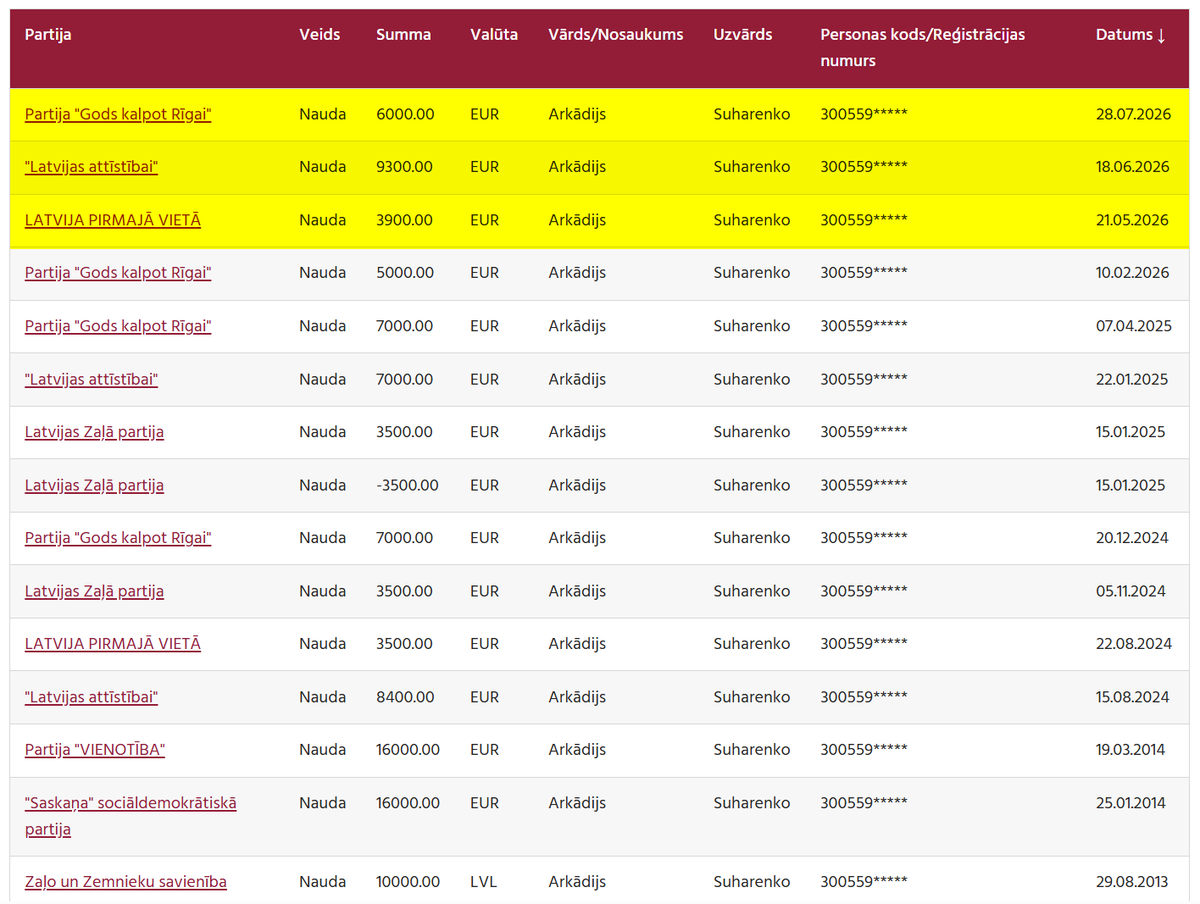Click the Personas kods/Reģistrācijas numurs header
This screenshot has width=1200, height=904.
(x=923, y=48)
